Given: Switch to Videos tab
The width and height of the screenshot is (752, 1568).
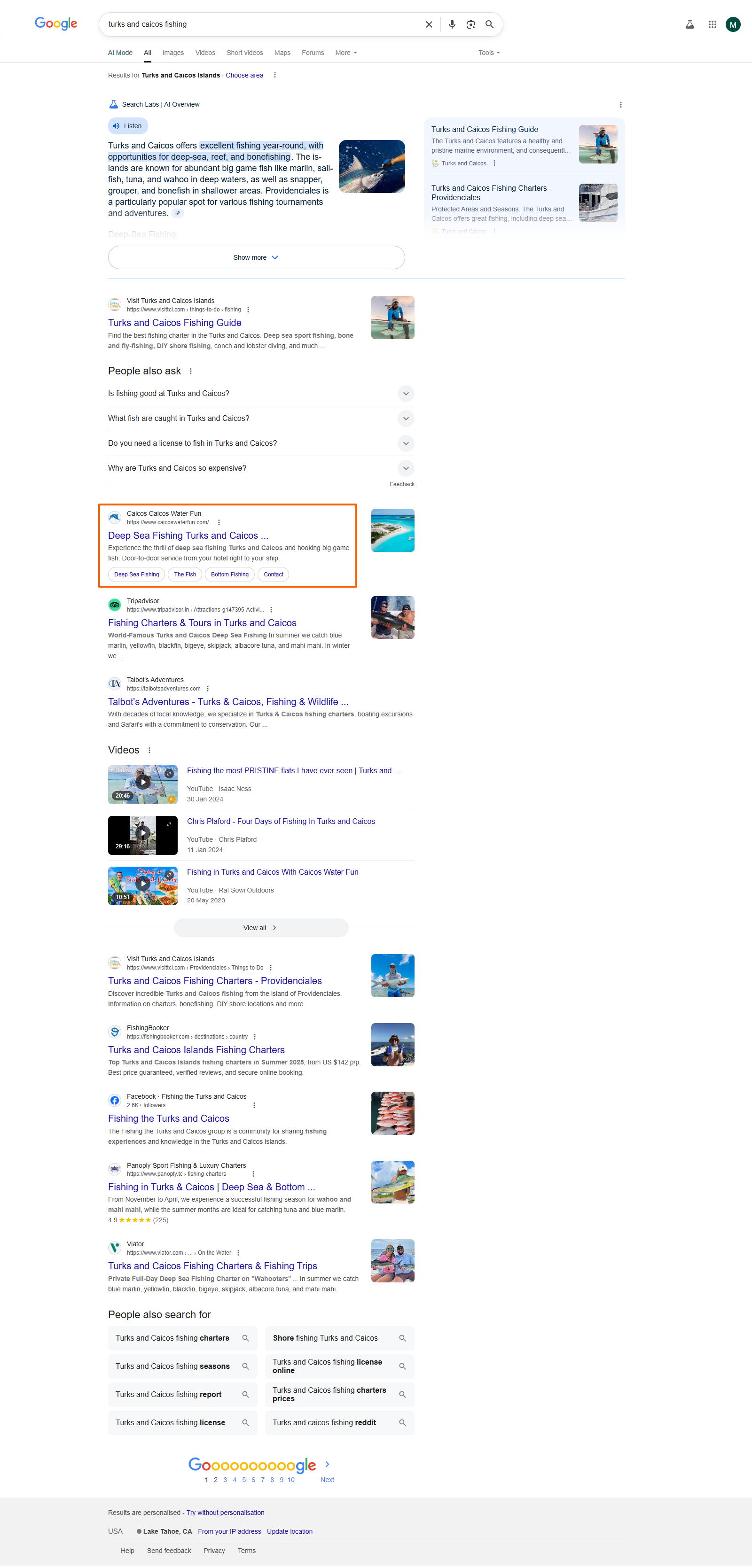Looking at the screenshot, I should [205, 53].
